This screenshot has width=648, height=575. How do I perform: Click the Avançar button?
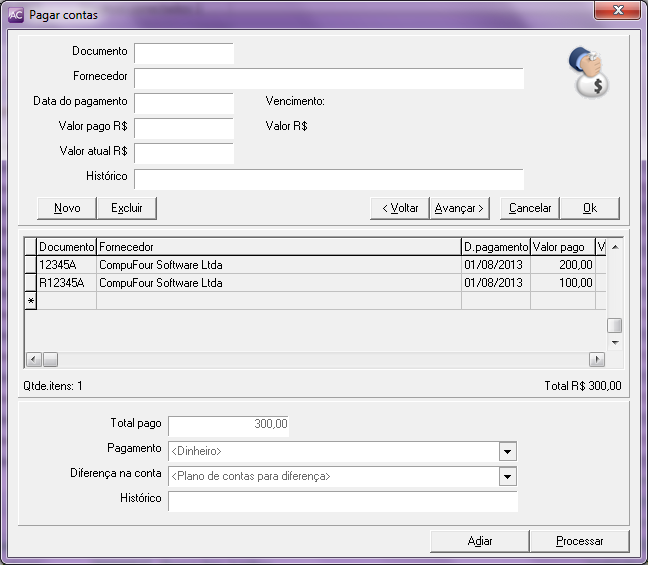[459, 208]
